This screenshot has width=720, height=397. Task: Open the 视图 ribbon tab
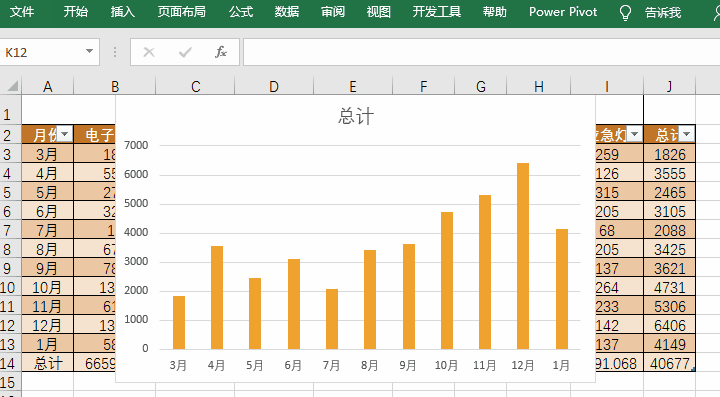(x=379, y=11)
